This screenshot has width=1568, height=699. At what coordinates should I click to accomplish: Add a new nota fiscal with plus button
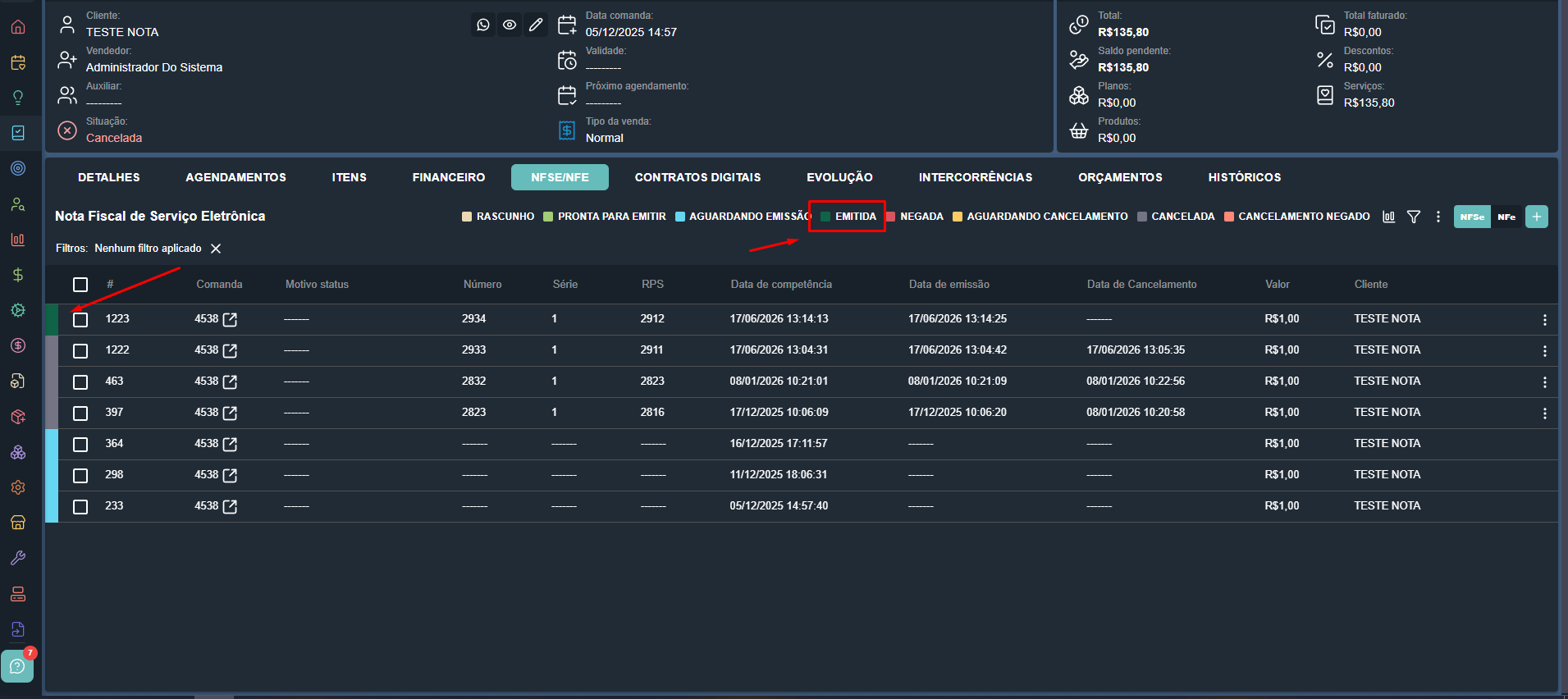1537,217
